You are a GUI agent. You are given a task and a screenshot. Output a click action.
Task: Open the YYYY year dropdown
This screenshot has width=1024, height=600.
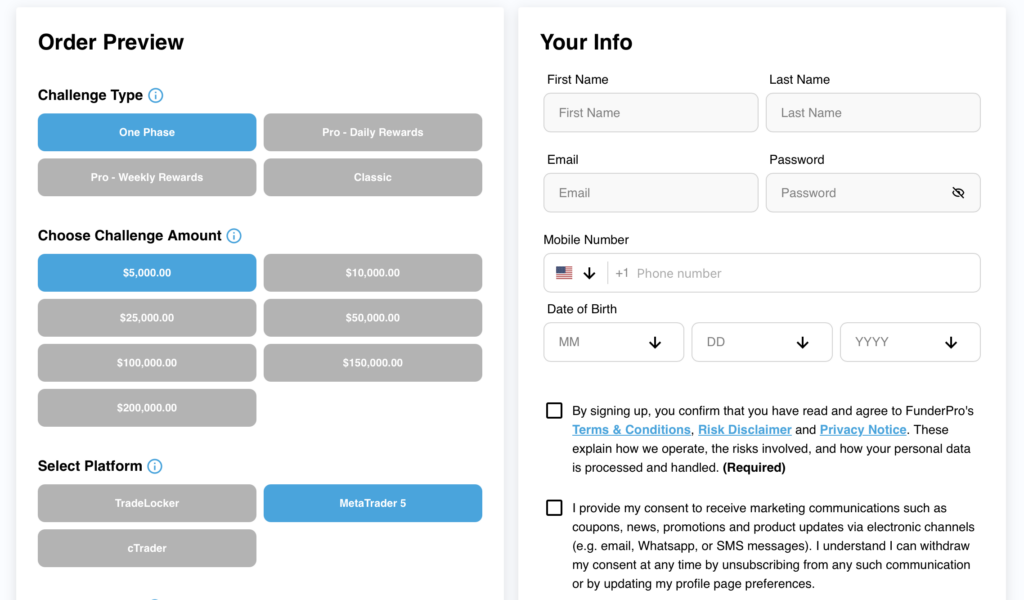pyautogui.click(x=910, y=342)
